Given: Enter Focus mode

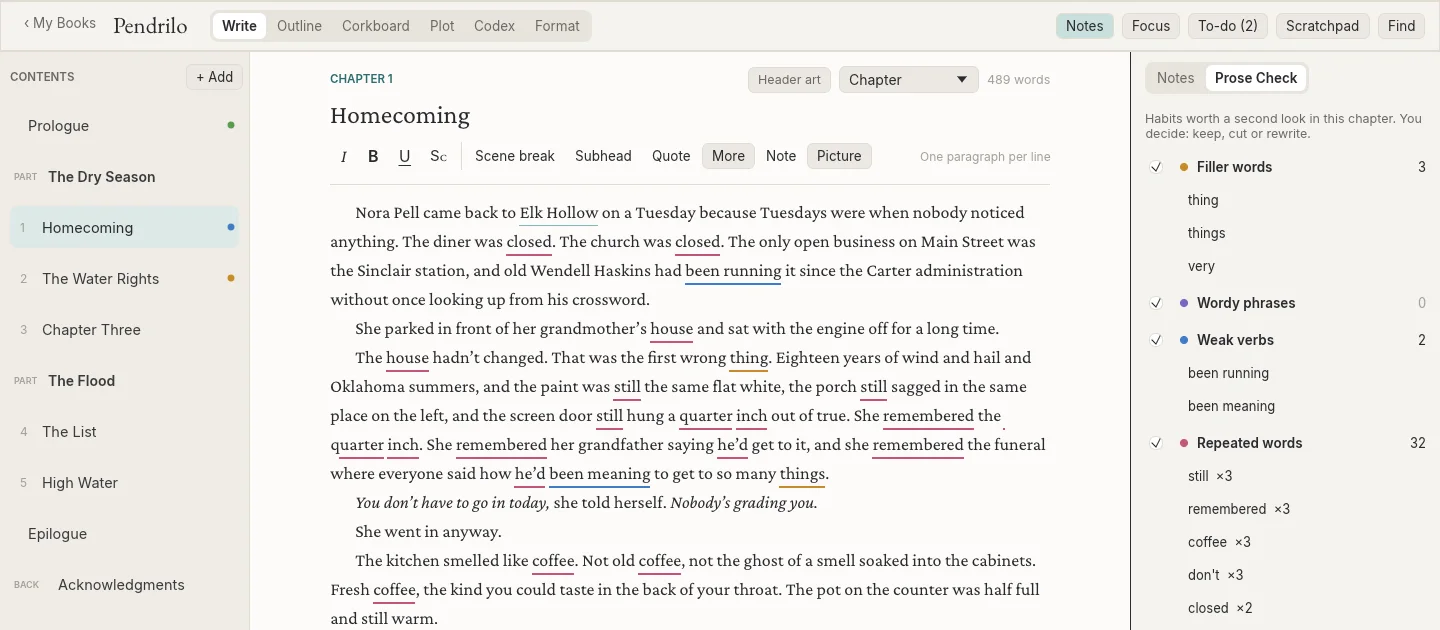Looking at the screenshot, I should point(1151,26).
